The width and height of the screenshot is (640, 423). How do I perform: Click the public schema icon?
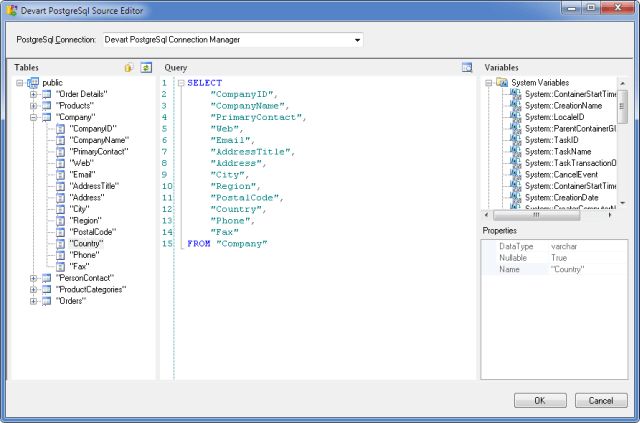coord(33,83)
